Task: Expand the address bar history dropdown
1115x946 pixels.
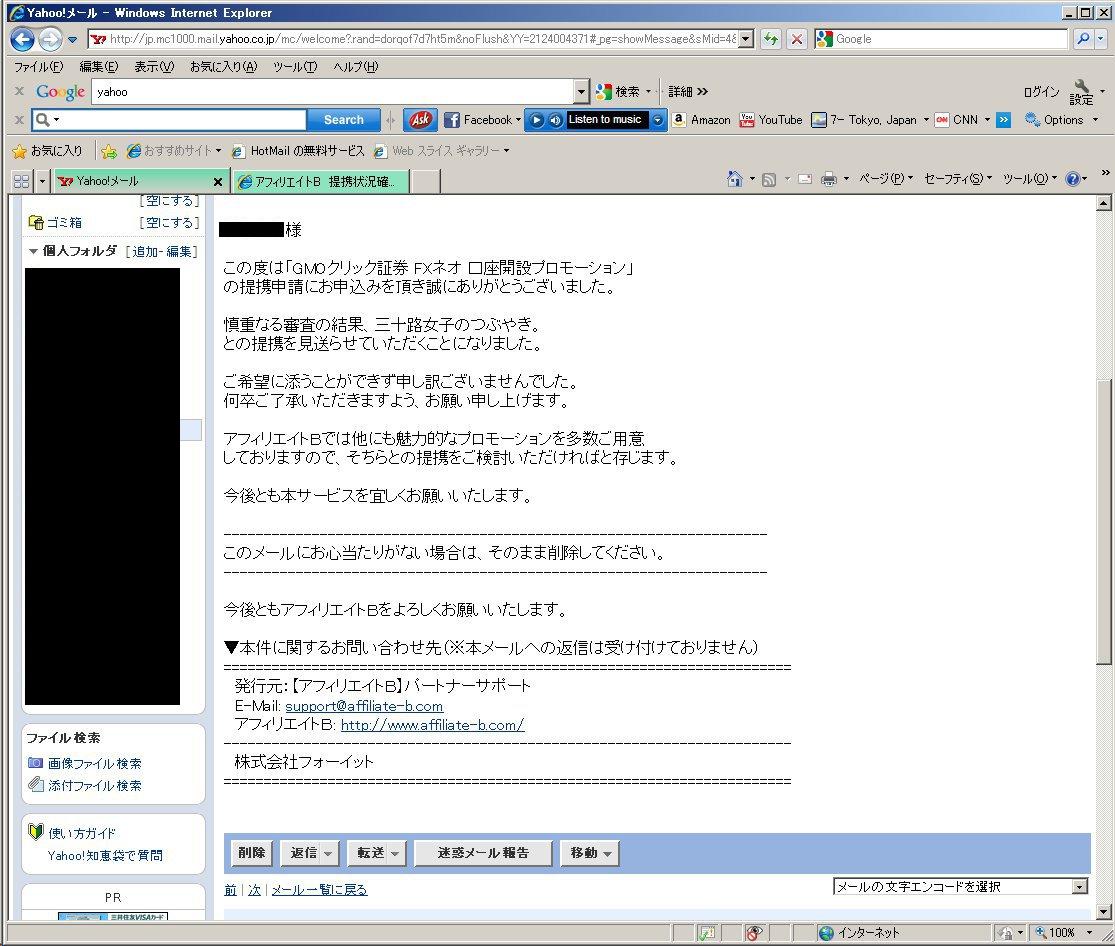Action: click(745, 39)
